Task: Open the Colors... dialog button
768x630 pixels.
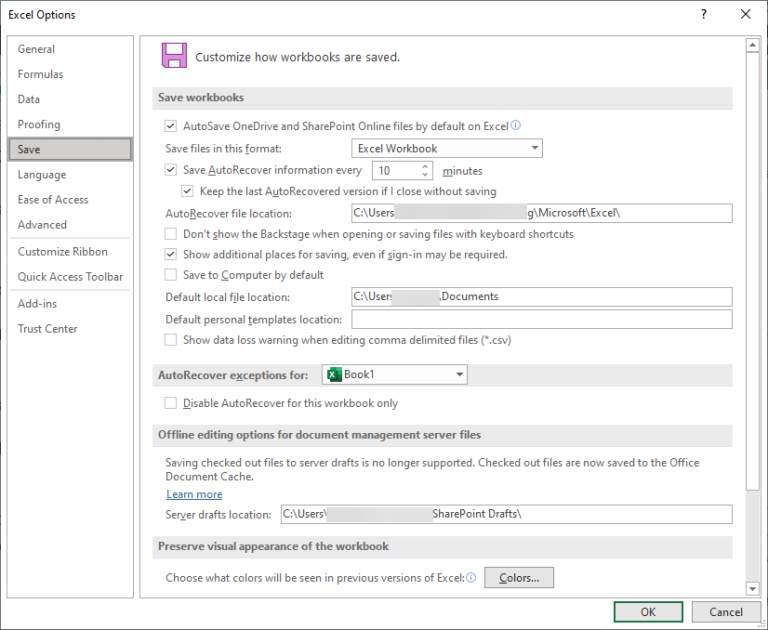Action: 519,578
